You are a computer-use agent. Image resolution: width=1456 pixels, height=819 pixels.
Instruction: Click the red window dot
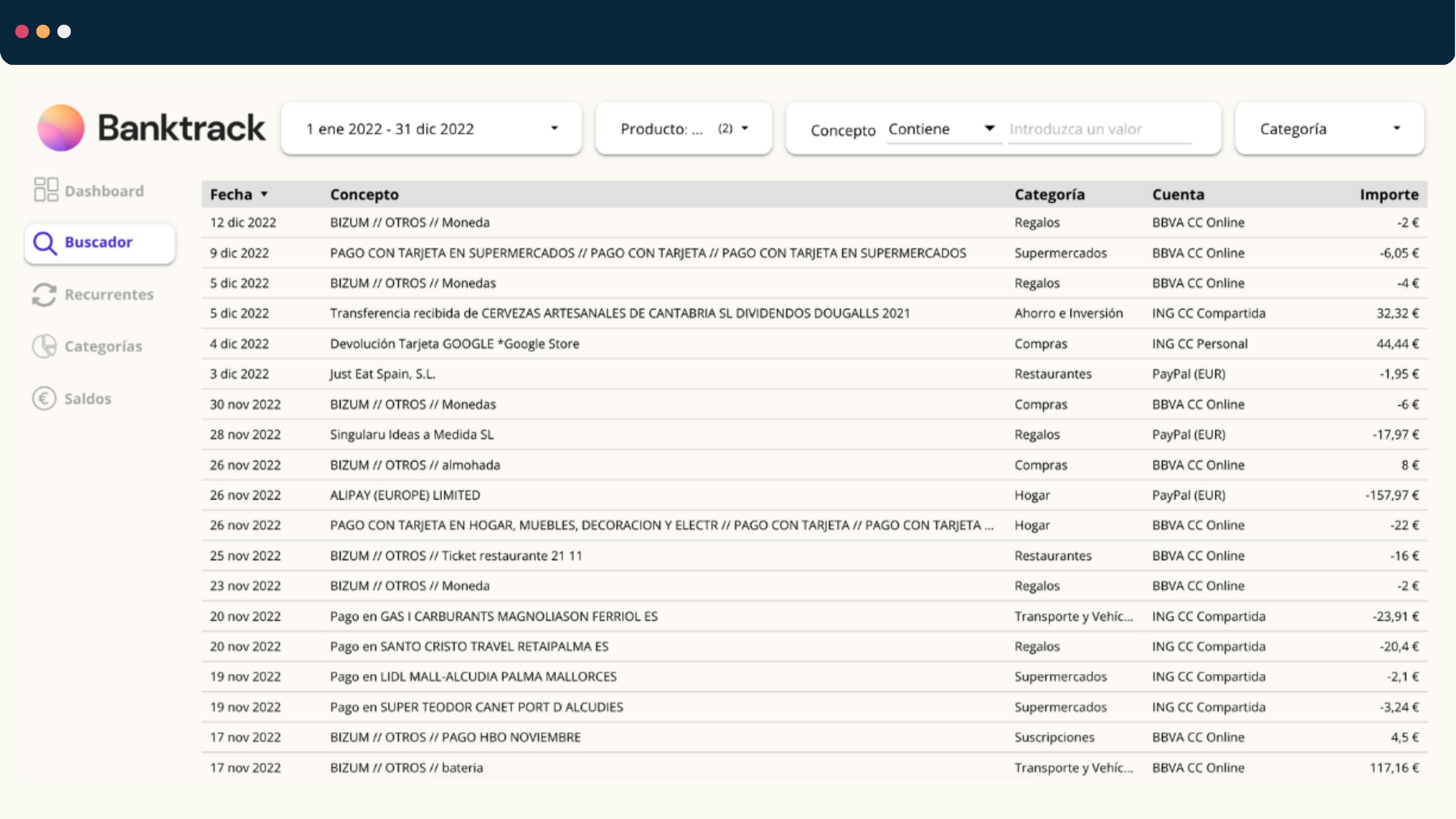(x=22, y=31)
